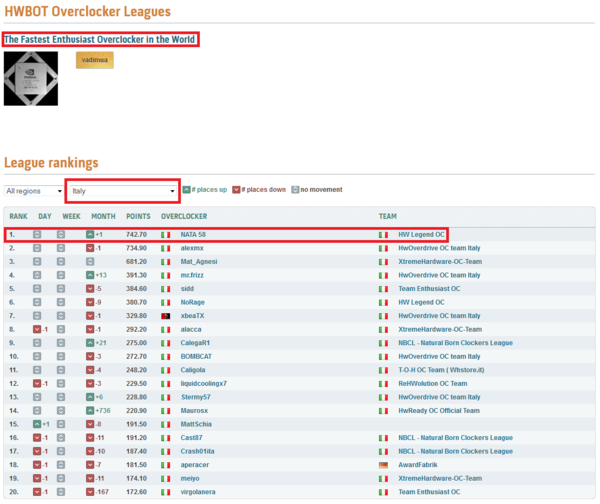600x504 pixels.
Task: Open Mat_Agnesi overclocker profile
Action: tap(199, 262)
